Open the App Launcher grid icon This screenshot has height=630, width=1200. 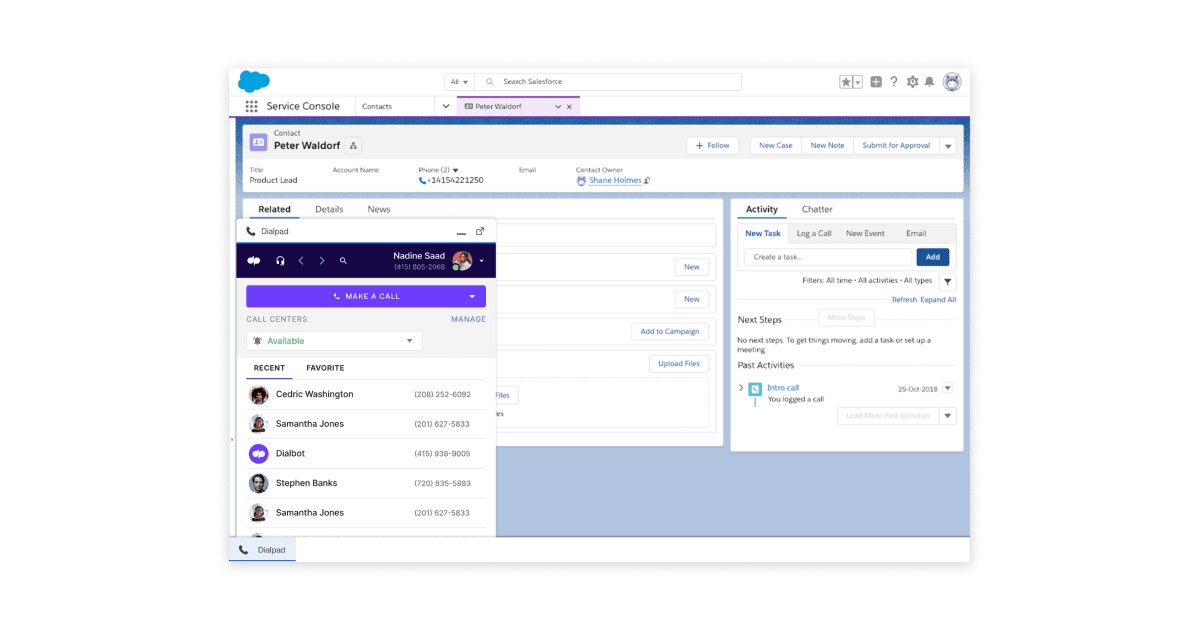pyautogui.click(x=251, y=106)
